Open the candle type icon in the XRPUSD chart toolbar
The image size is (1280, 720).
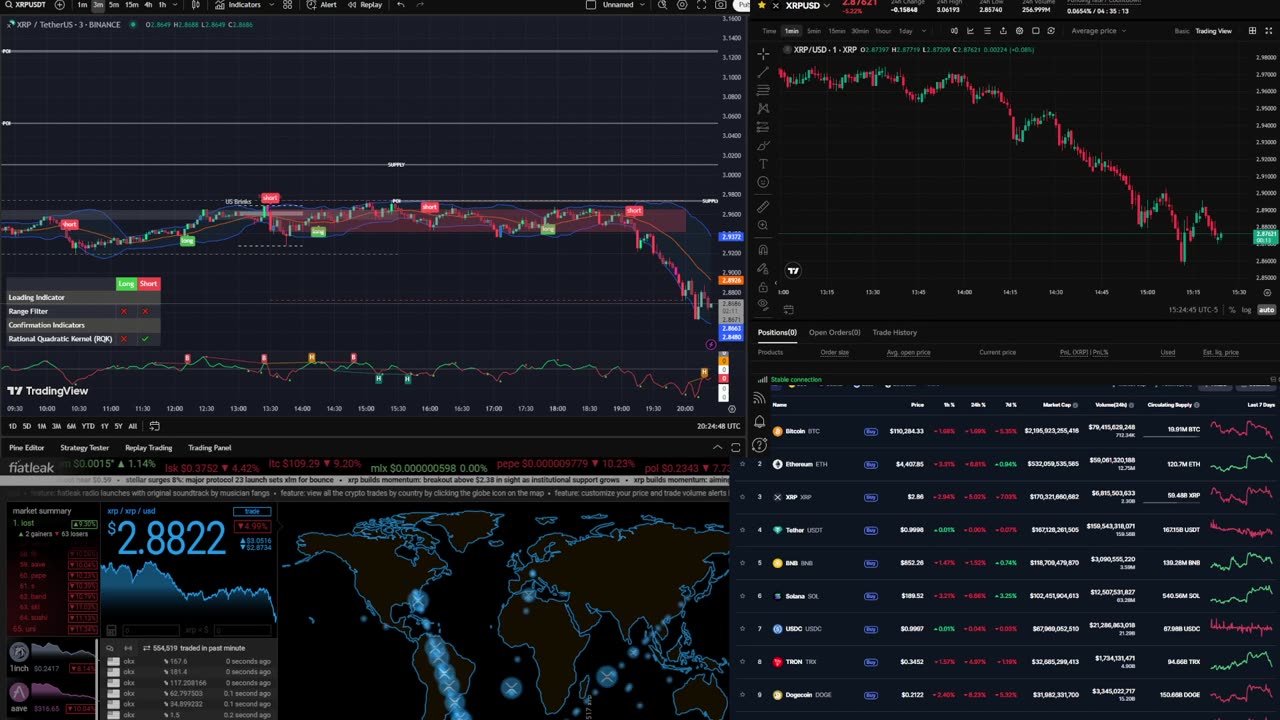pyautogui.click(x=954, y=31)
